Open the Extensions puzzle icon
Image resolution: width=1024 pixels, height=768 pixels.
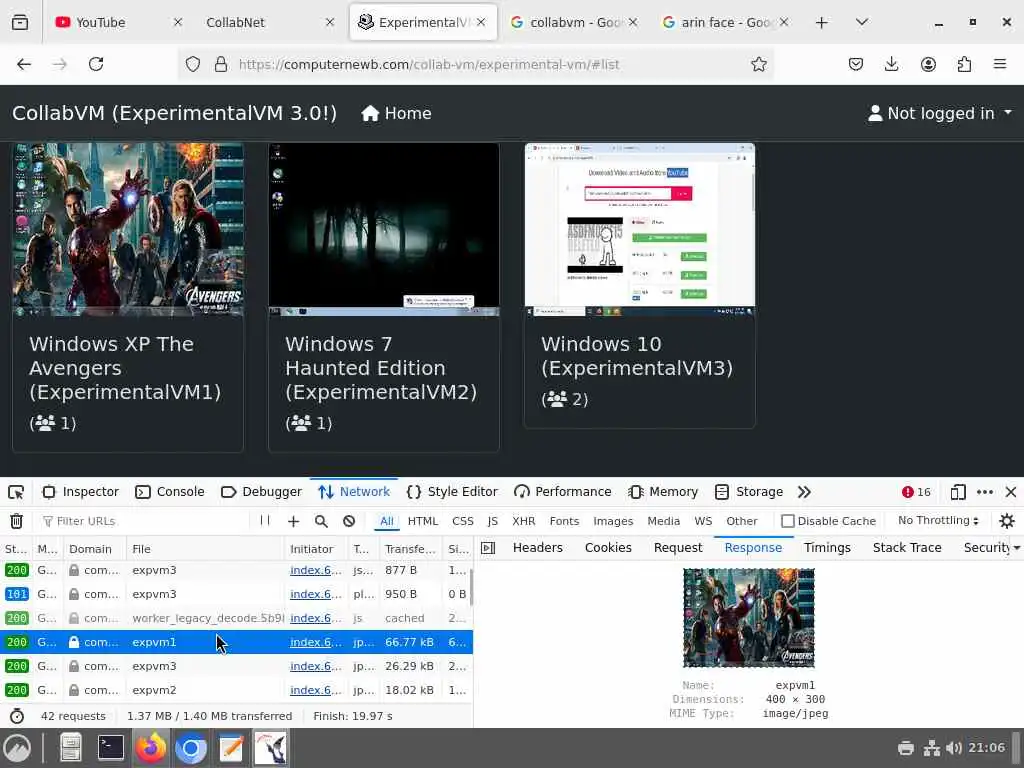click(965, 64)
